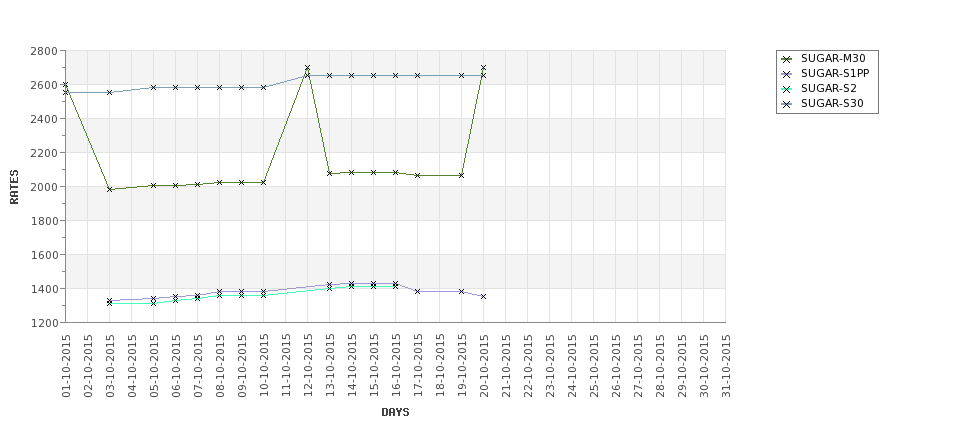Click the 12-10-2015 date label
Viewport: 975px width, 429px height.
pyautogui.click(x=308, y=366)
